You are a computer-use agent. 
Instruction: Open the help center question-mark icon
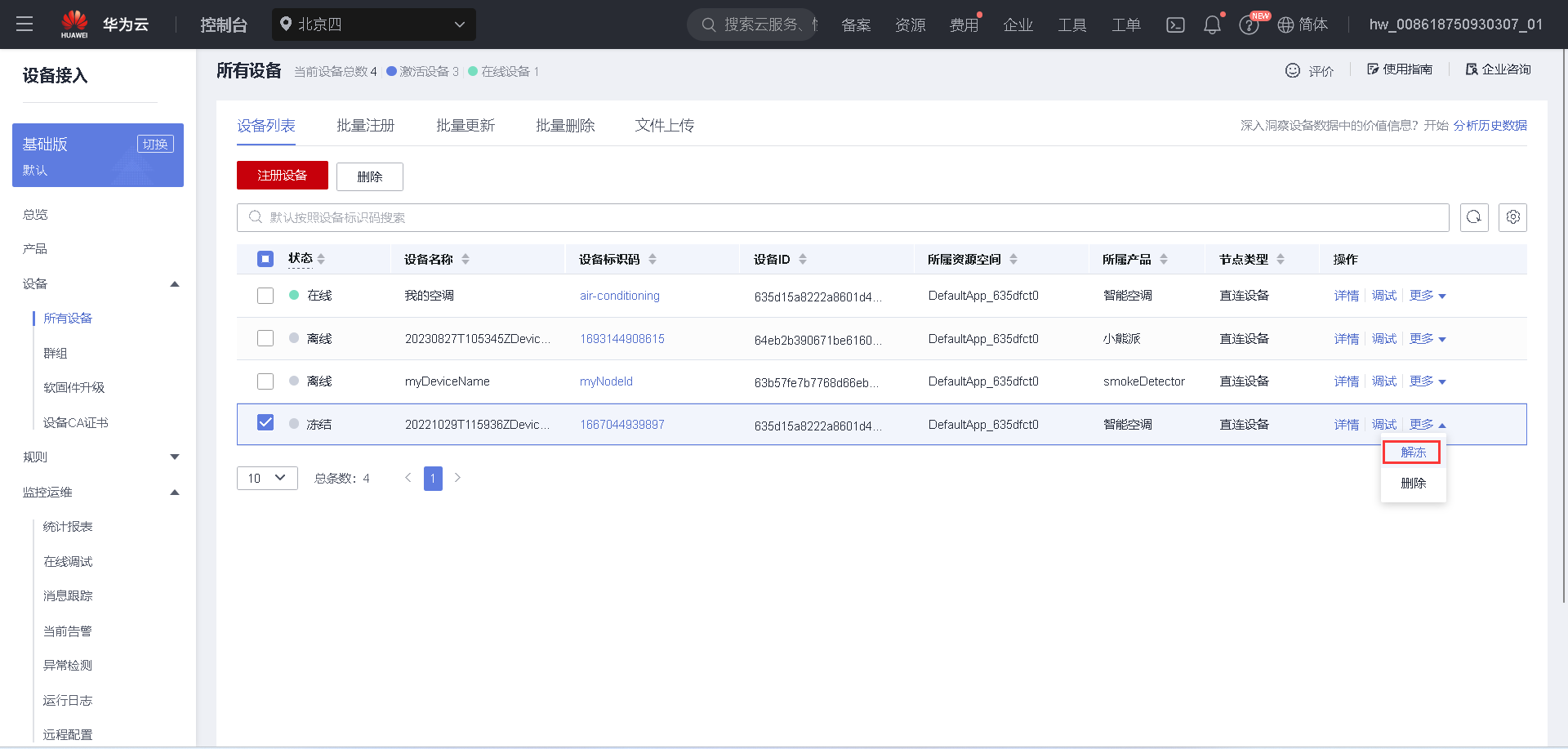tap(1248, 25)
